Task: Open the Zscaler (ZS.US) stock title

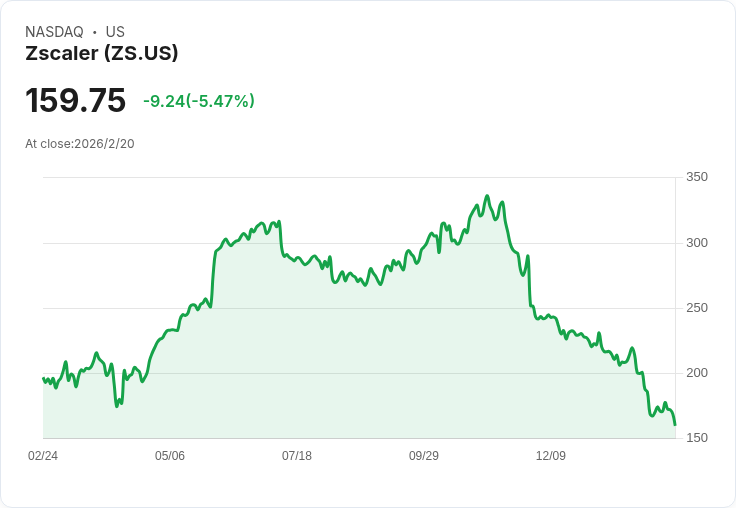Action: coord(102,54)
